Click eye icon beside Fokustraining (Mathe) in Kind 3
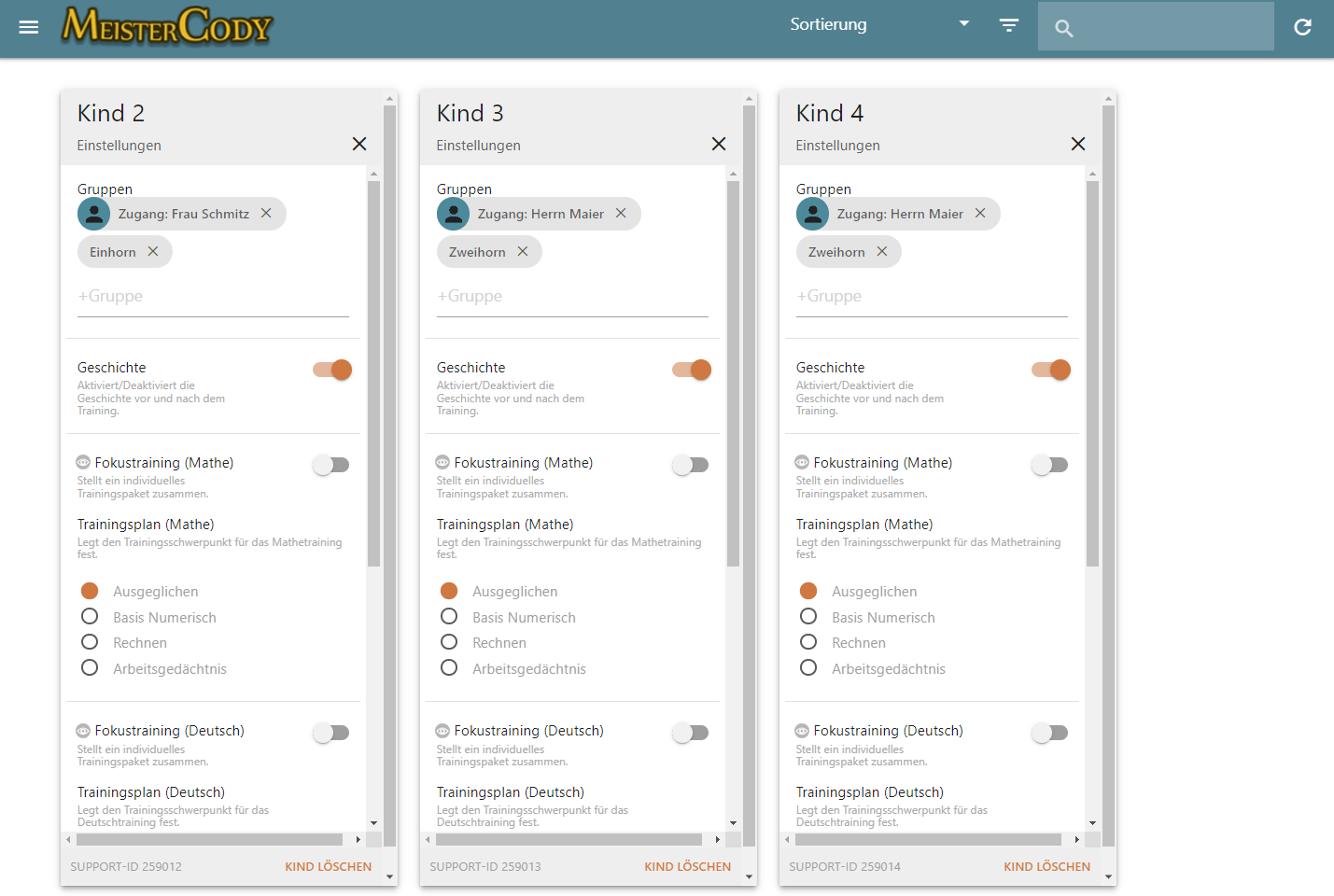The height and width of the screenshot is (896, 1334). point(442,462)
